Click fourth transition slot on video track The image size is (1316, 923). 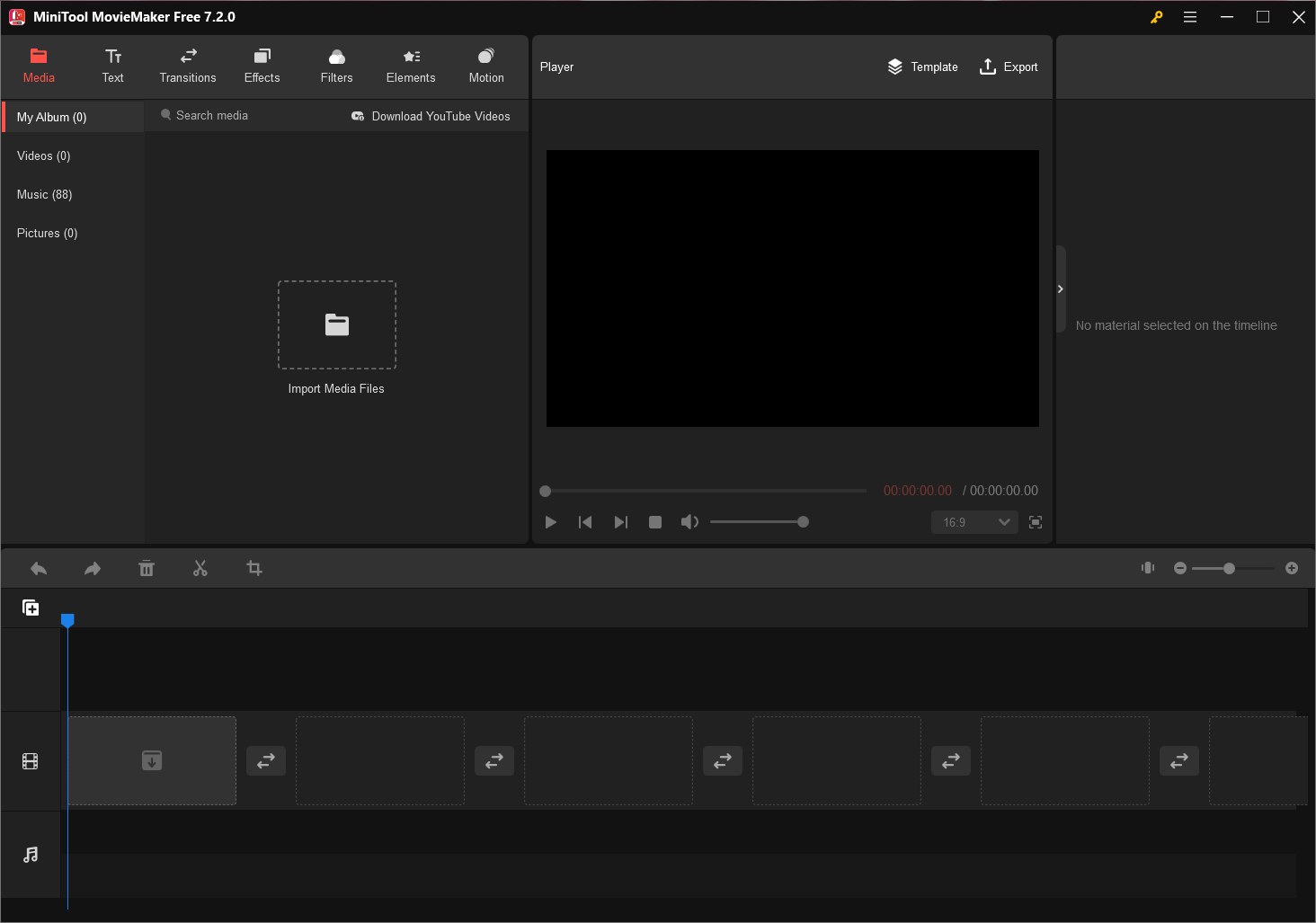[x=951, y=760]
